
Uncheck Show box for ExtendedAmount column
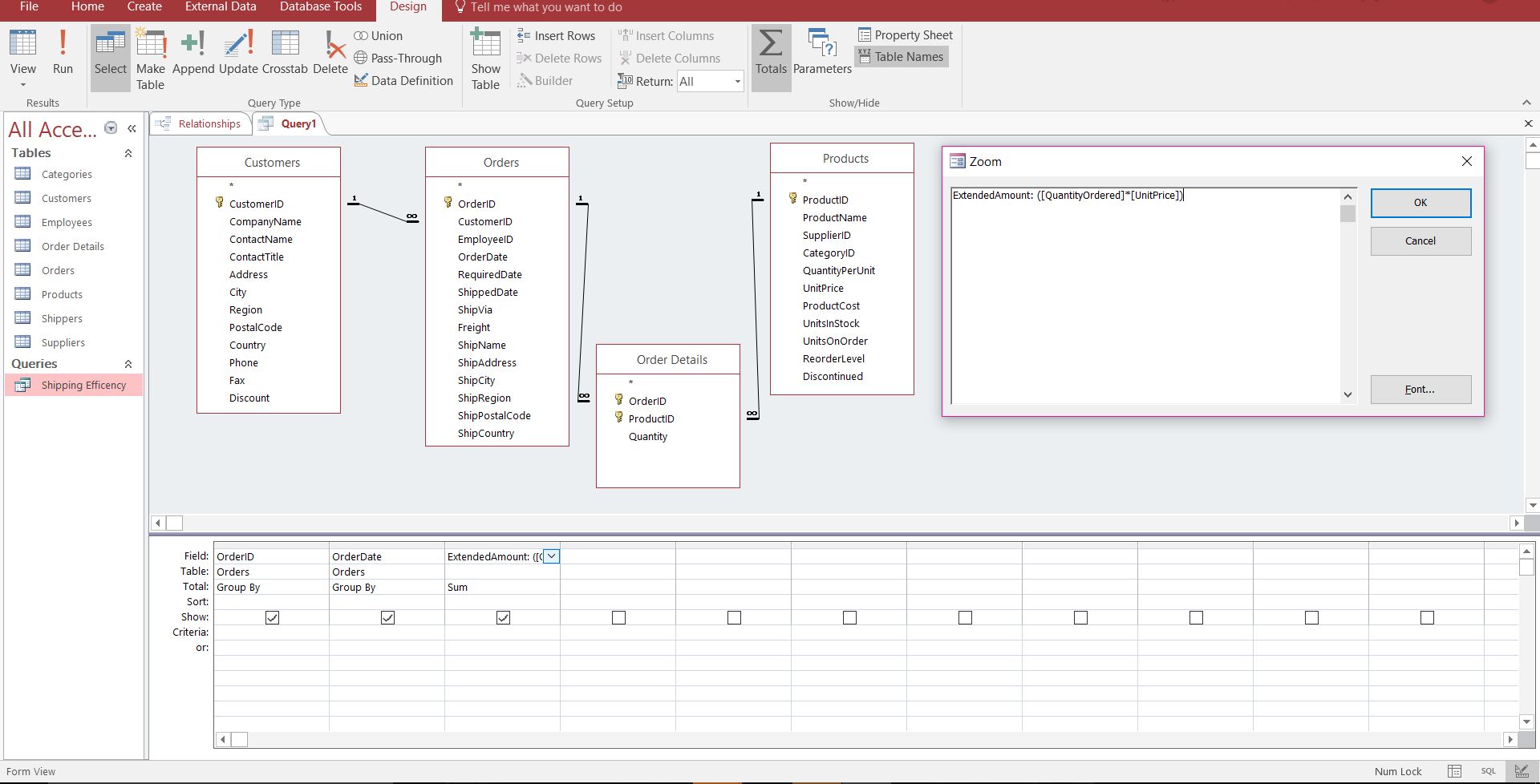tap(503, 617)
